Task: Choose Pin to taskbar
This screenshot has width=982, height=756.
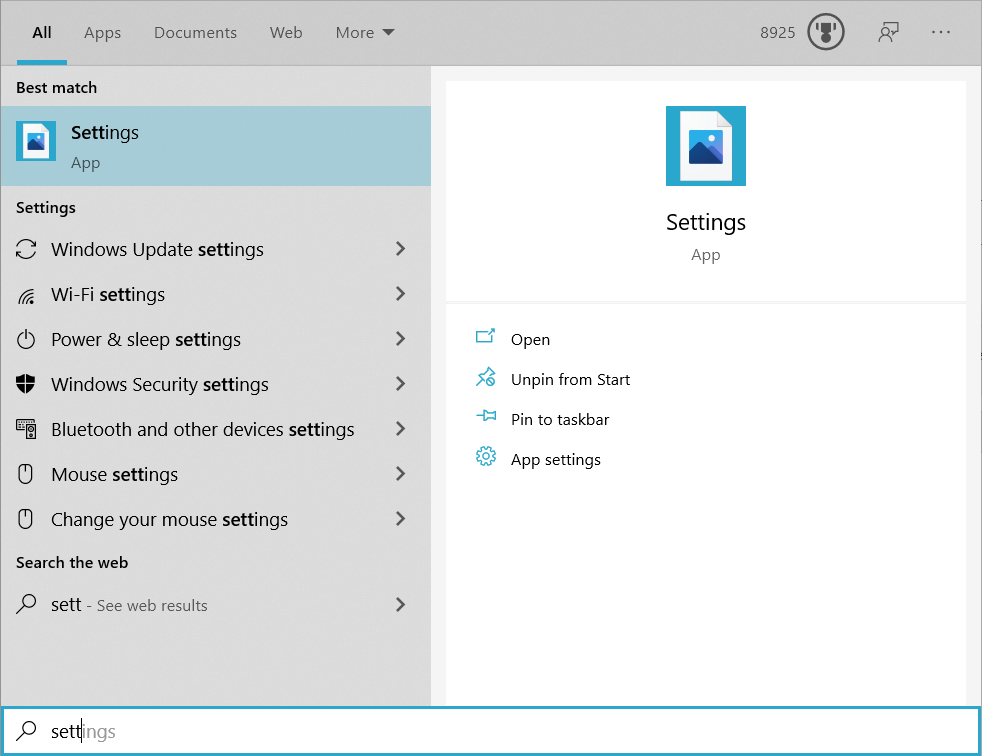Action: 560,420
